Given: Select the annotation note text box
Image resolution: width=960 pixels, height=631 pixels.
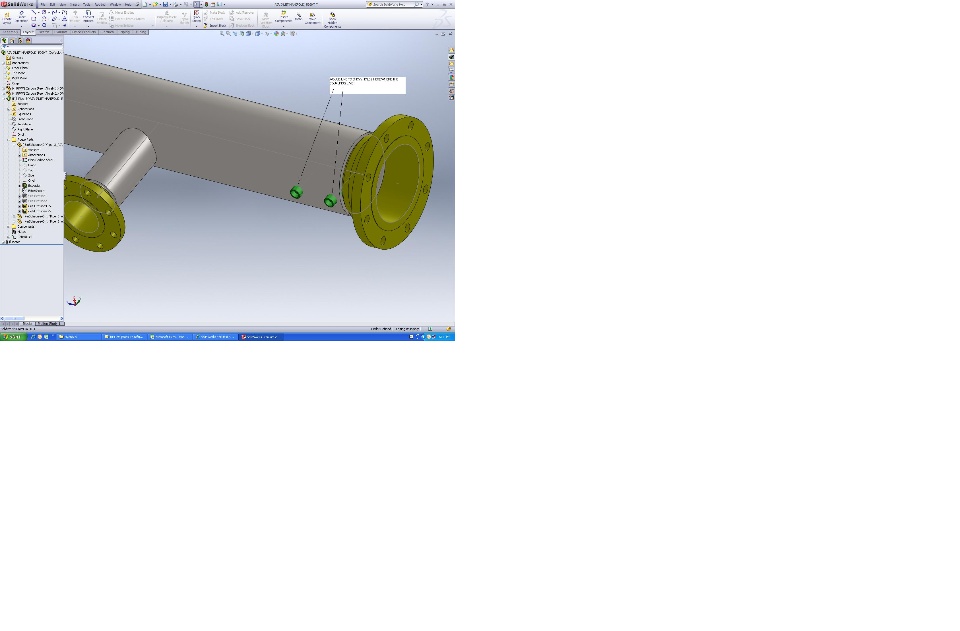Looking at the screenshot, I should 367,85.
